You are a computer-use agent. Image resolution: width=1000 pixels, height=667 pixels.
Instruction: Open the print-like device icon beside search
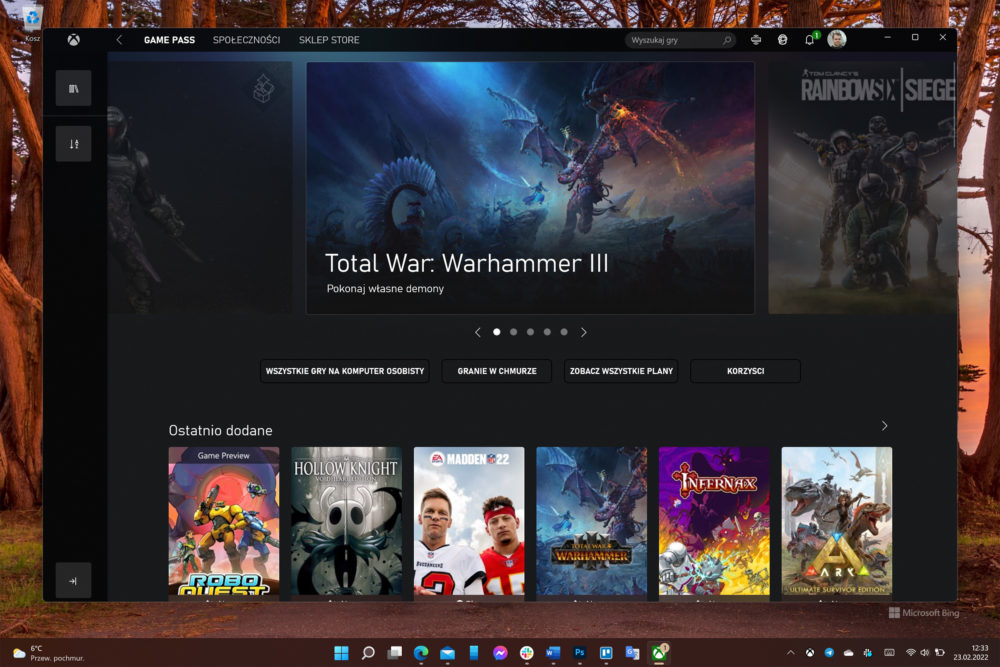756,40
